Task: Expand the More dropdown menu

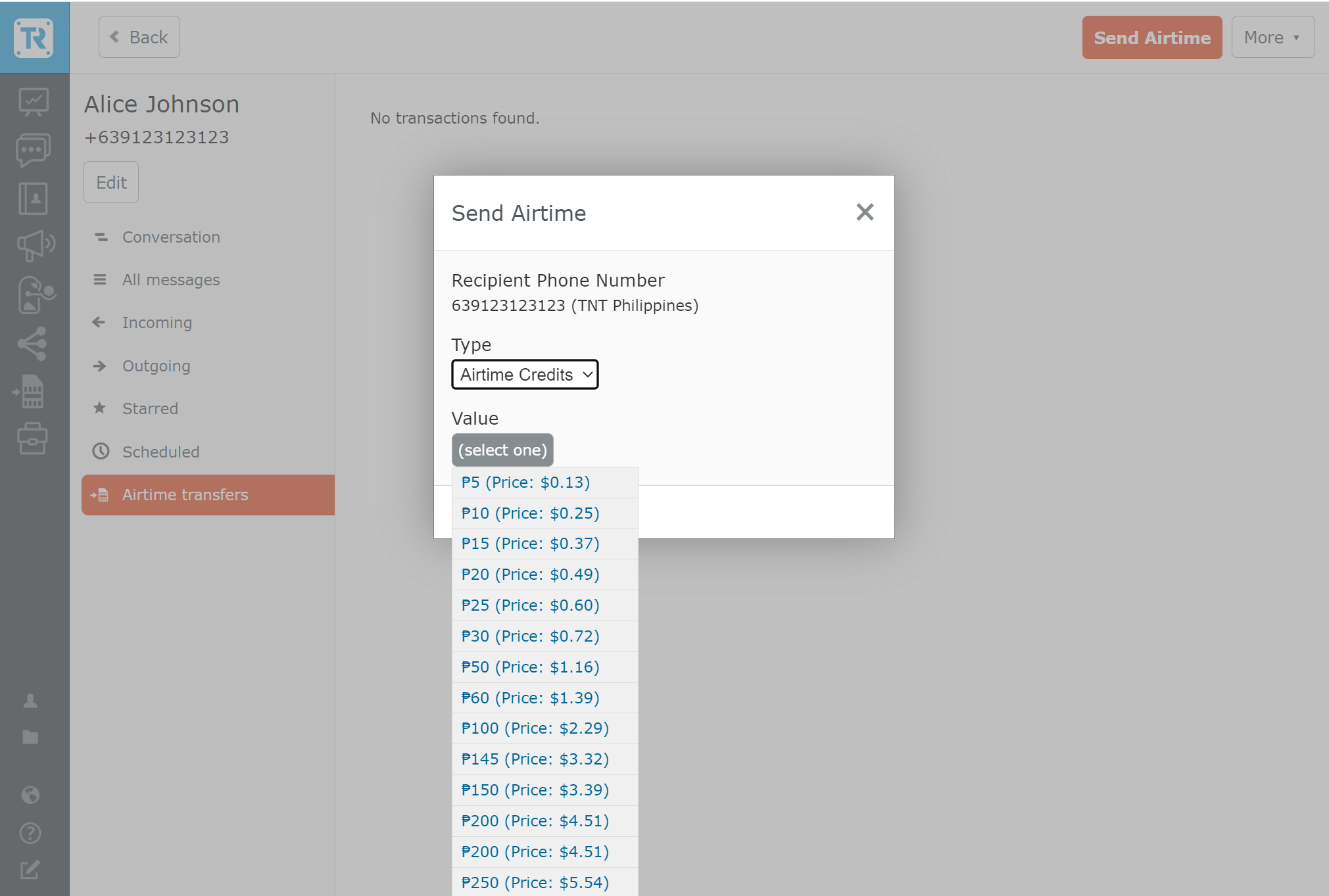Action: 1272,37
